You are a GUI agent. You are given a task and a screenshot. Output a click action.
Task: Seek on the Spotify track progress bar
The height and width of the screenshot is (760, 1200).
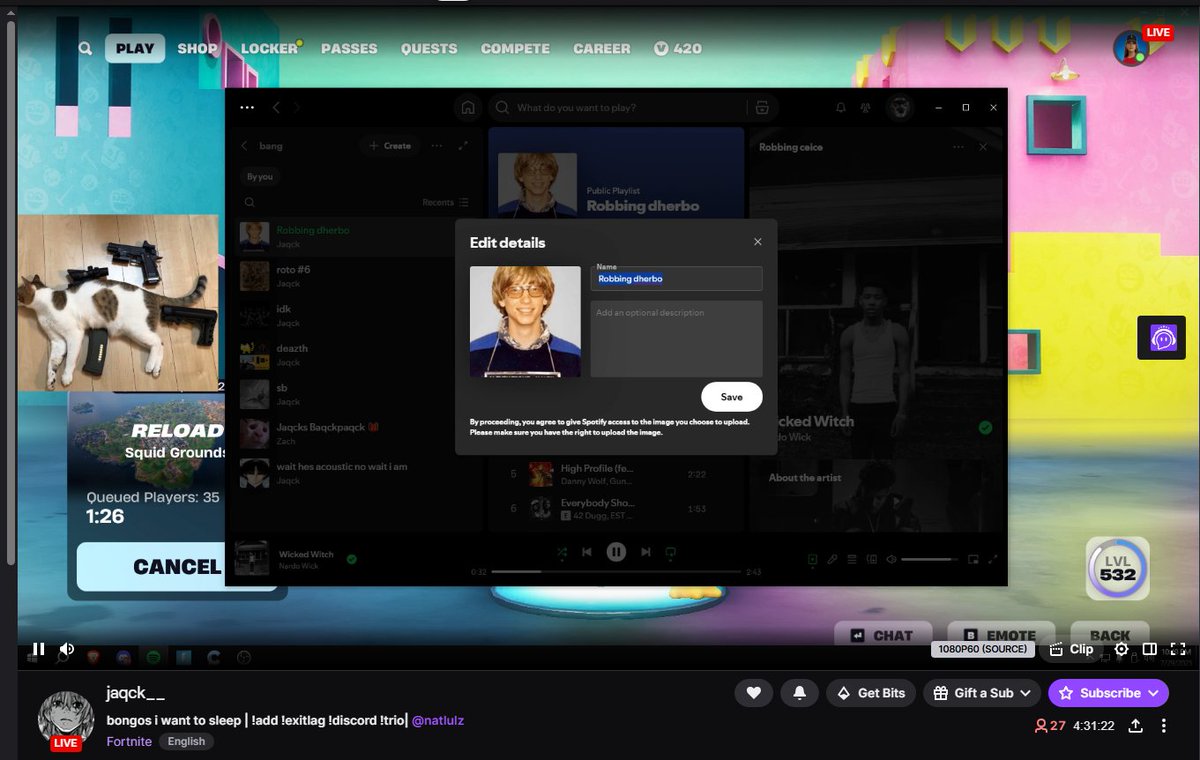(x=616, y=572)
